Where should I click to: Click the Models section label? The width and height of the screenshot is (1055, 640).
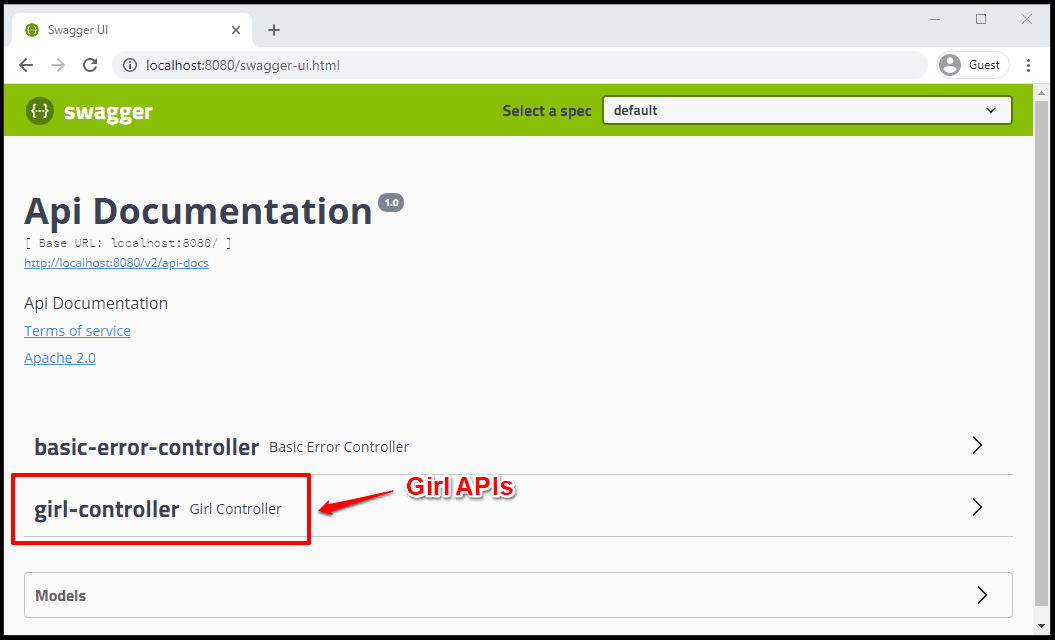click(61, 596)
